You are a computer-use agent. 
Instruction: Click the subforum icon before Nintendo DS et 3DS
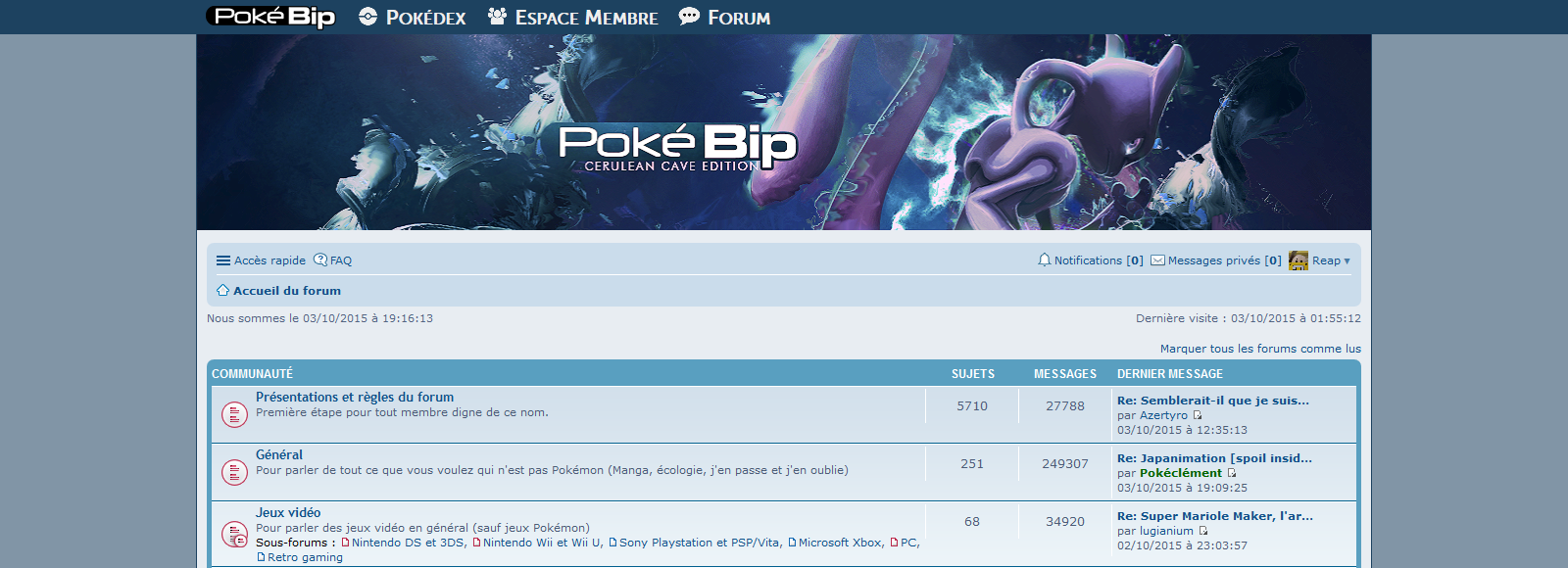tap(345, 543)
